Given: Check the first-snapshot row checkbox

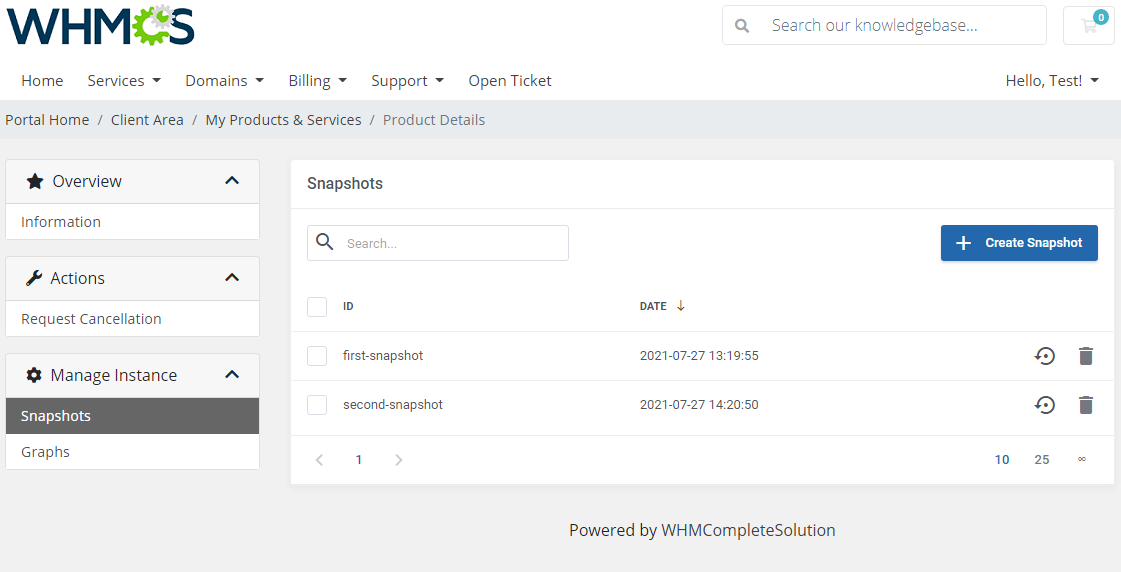Looking at the screenshot, I should tap(317, 355).
